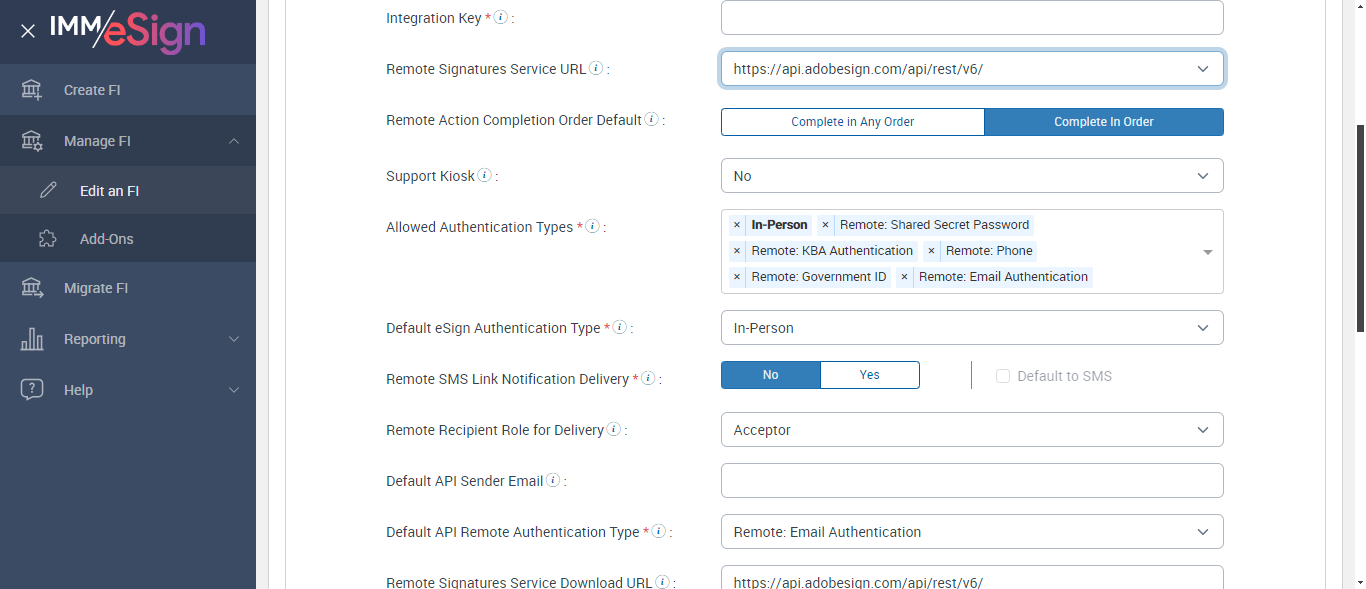Click the Create FI bank icon
Image resolution: width=1366 pixels, height=589 pixels.
point(32,90)
